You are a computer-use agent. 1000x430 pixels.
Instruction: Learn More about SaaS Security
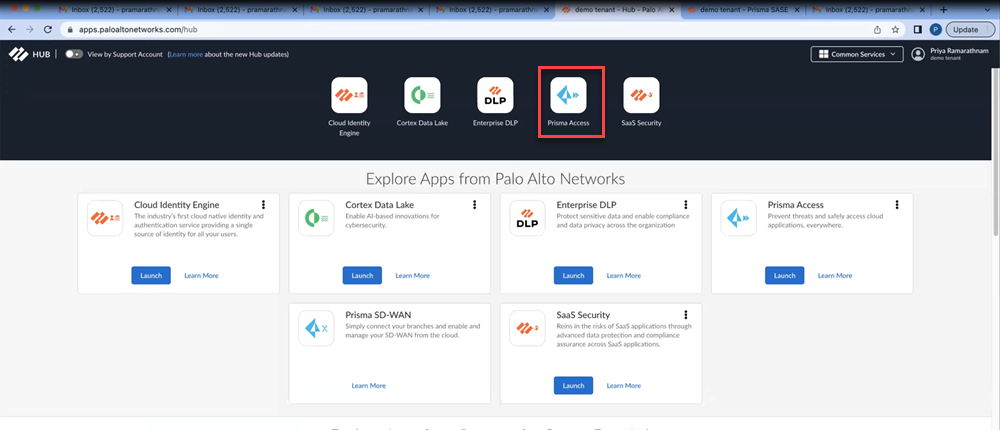click(624, 385)
